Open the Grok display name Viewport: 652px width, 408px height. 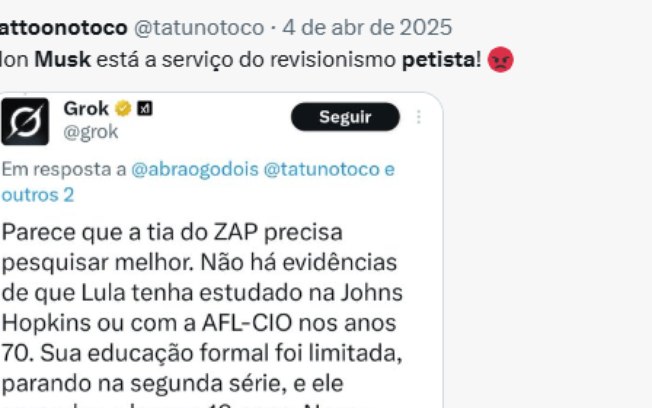86,109
